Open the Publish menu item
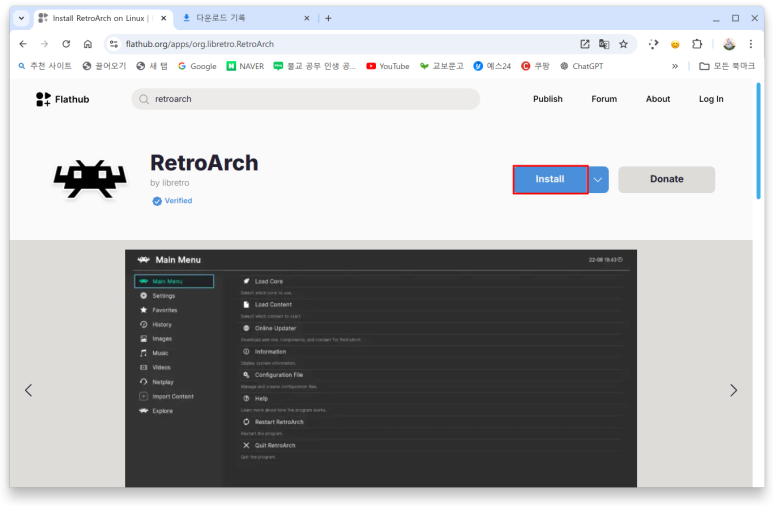This screenshot has height=506, width=773. pos(548,99)
